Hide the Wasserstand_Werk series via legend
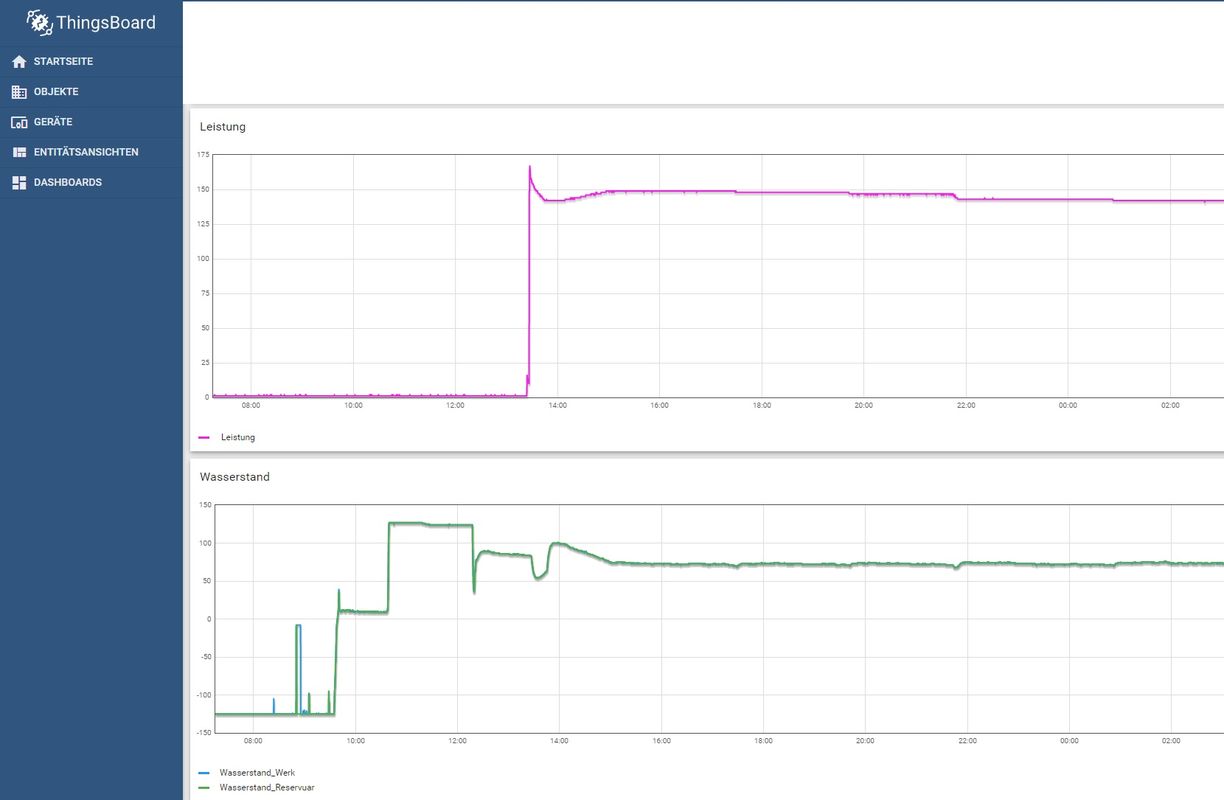 [257, 773]
